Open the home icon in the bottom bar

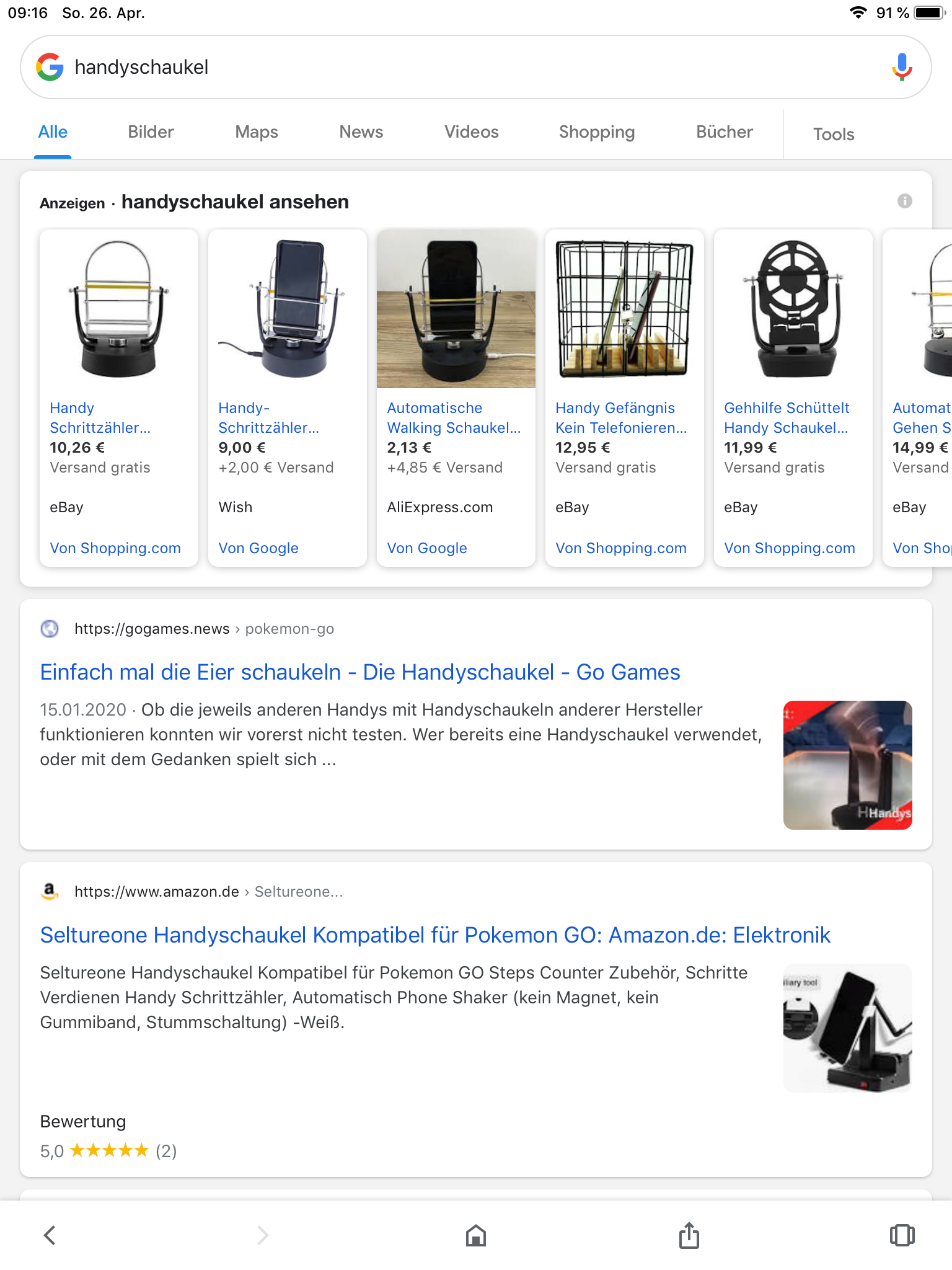point(476,1235)
